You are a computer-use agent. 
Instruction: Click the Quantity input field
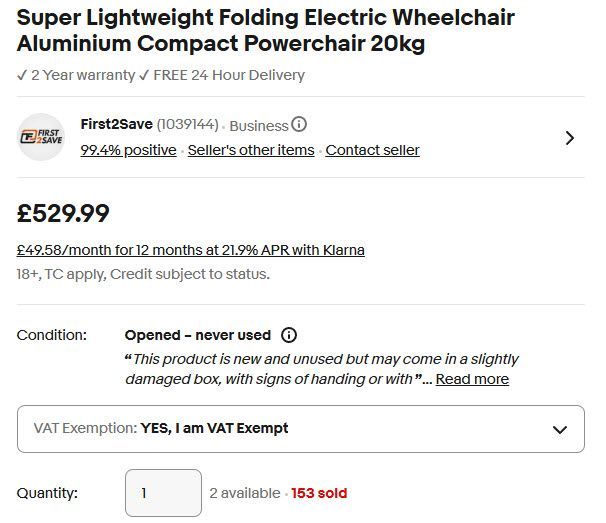coord(163,493)
